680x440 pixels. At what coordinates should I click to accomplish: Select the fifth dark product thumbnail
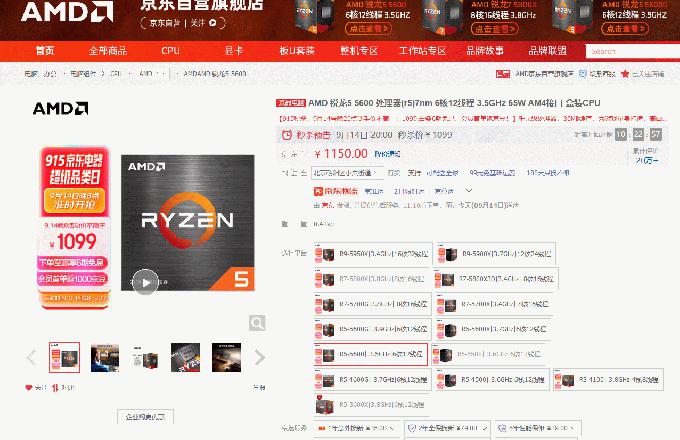coord(226,357)
